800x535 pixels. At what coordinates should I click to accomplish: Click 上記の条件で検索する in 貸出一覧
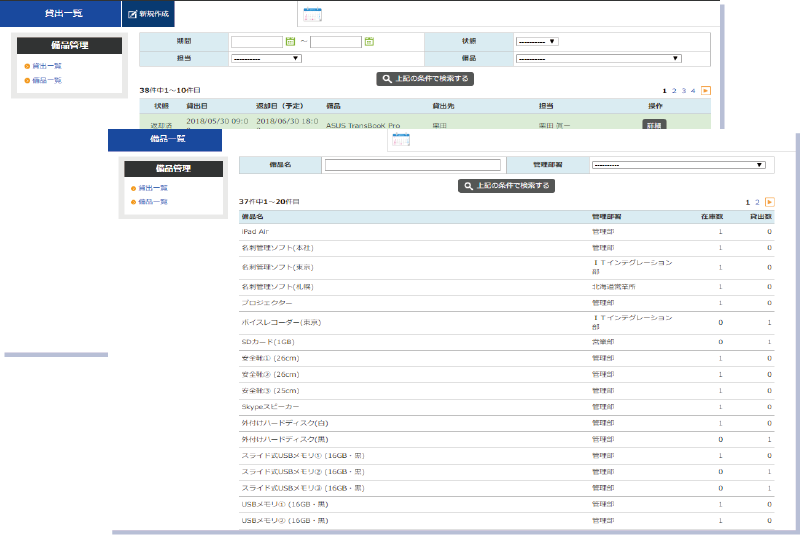(x=425, y=79)
